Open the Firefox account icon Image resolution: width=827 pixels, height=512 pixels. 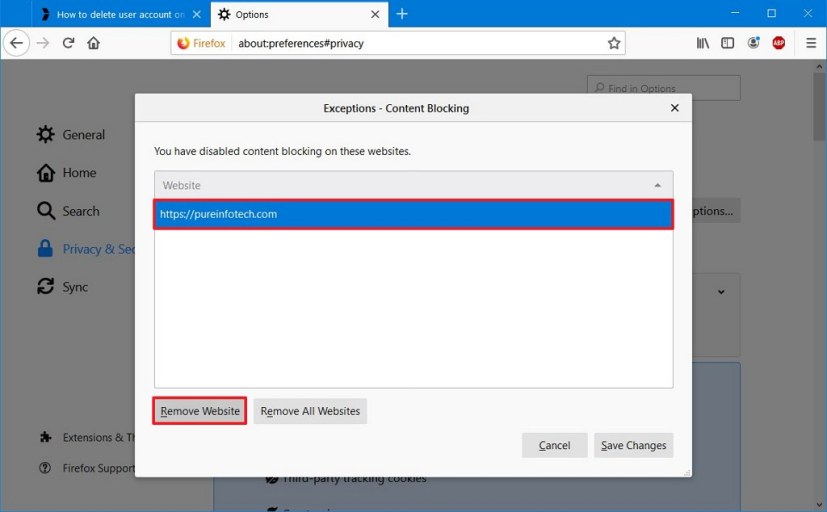754,43
